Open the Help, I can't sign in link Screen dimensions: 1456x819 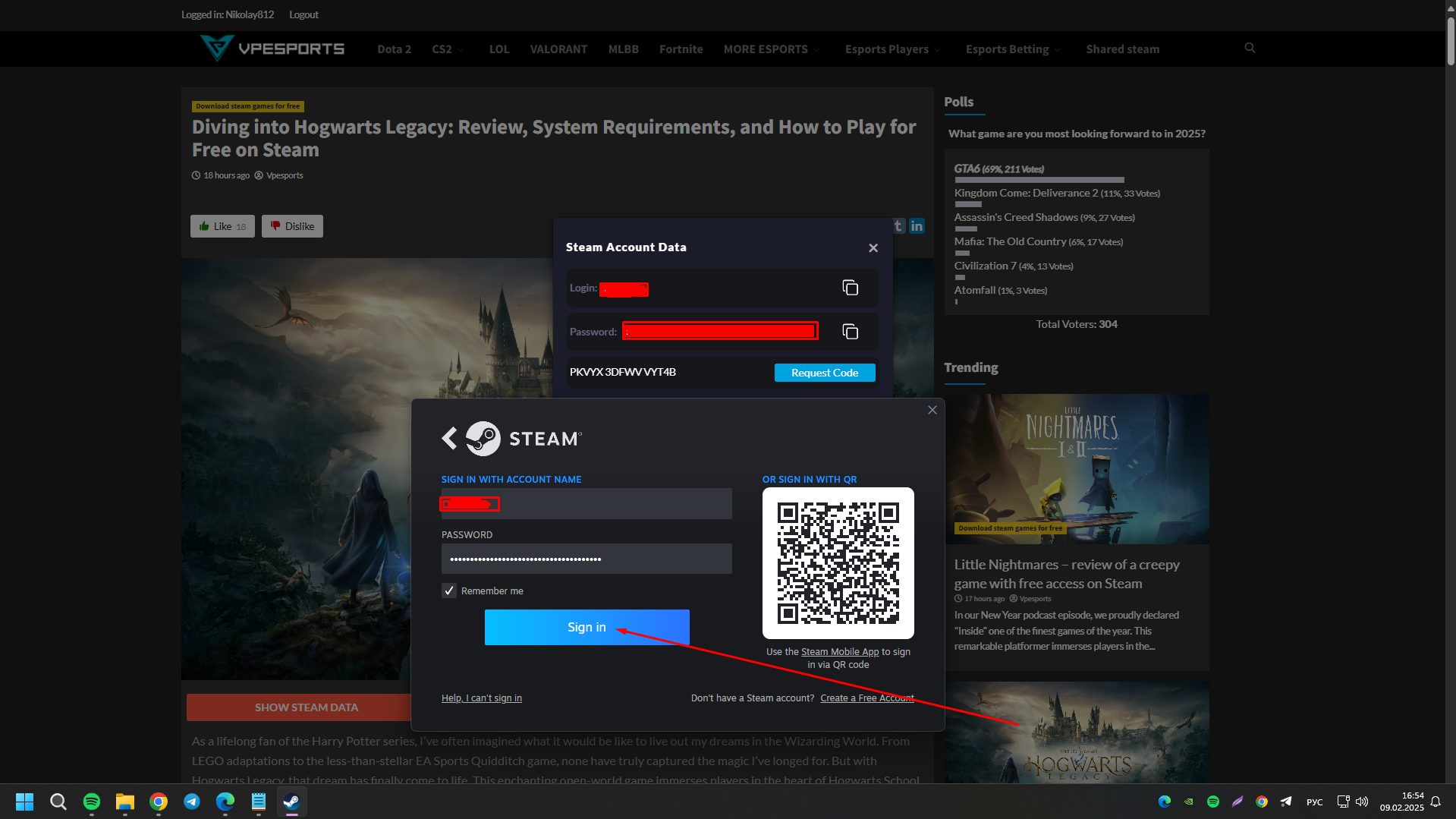(x=482, y=698)
